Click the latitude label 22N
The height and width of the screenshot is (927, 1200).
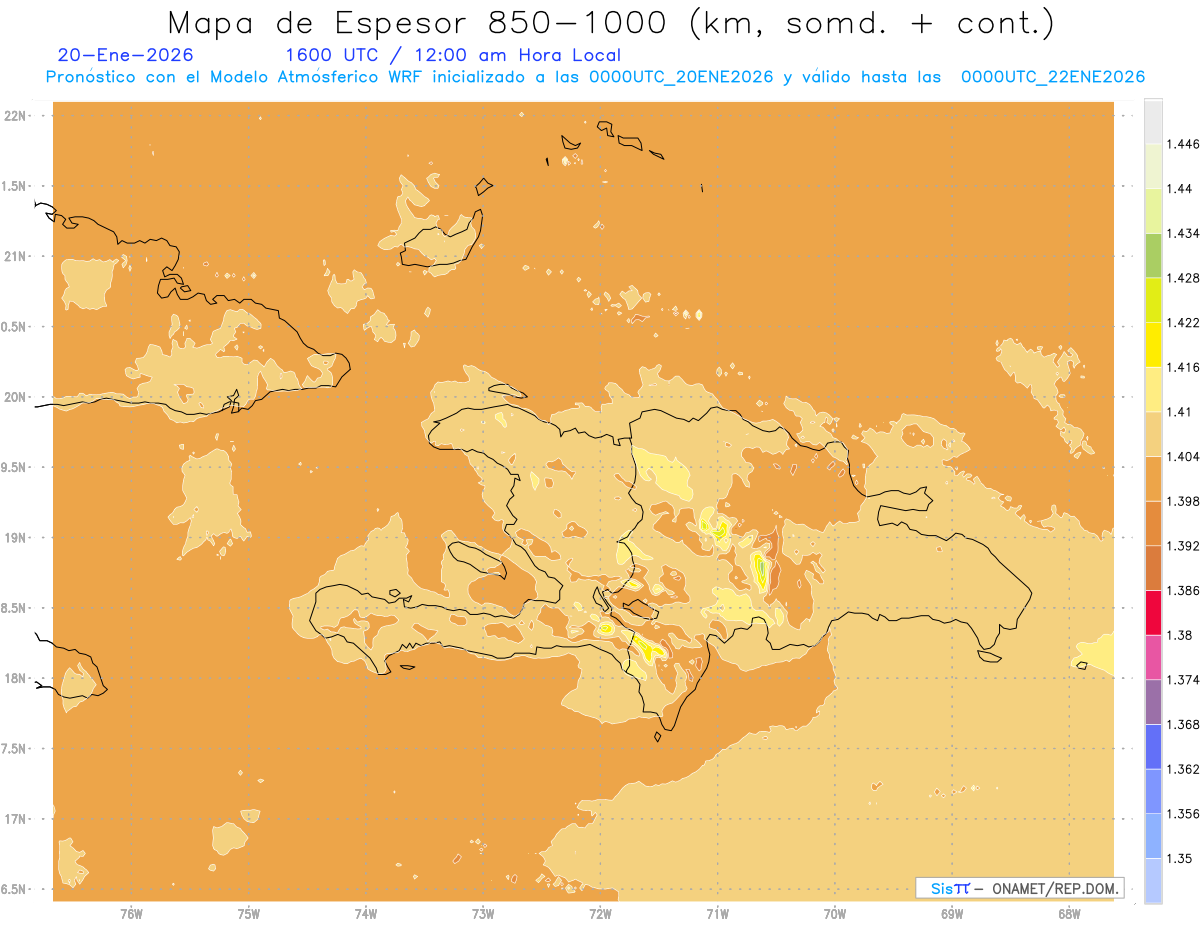tap(15, 116)
